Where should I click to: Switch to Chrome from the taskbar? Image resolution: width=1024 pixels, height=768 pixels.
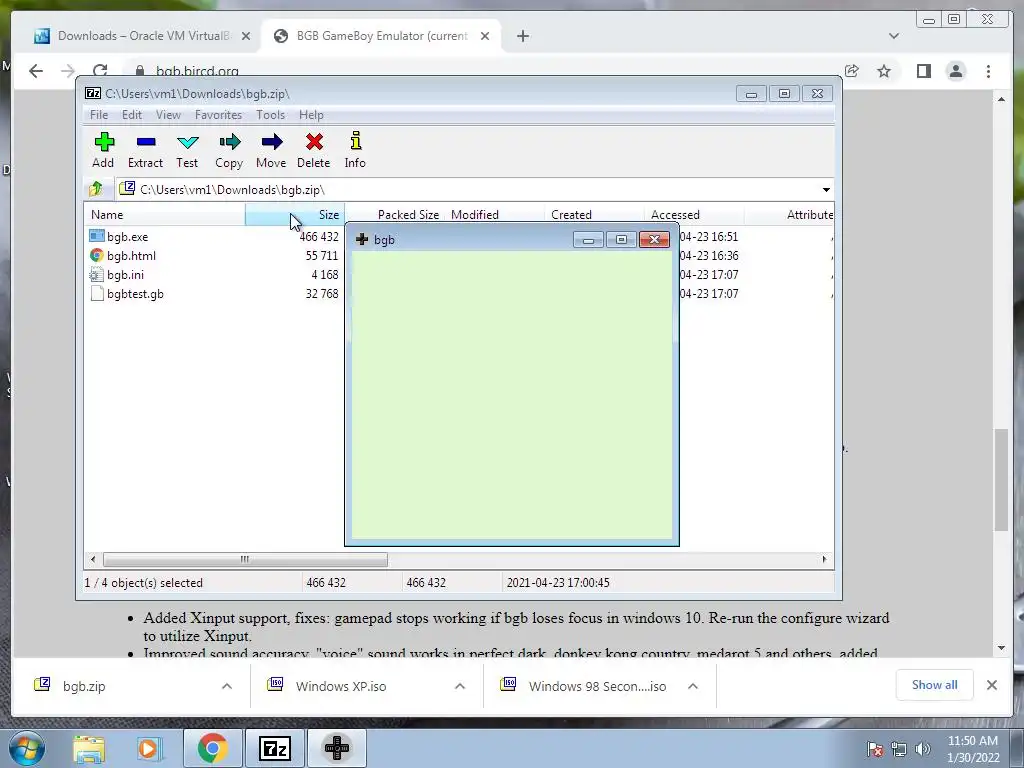pos(212,748)
